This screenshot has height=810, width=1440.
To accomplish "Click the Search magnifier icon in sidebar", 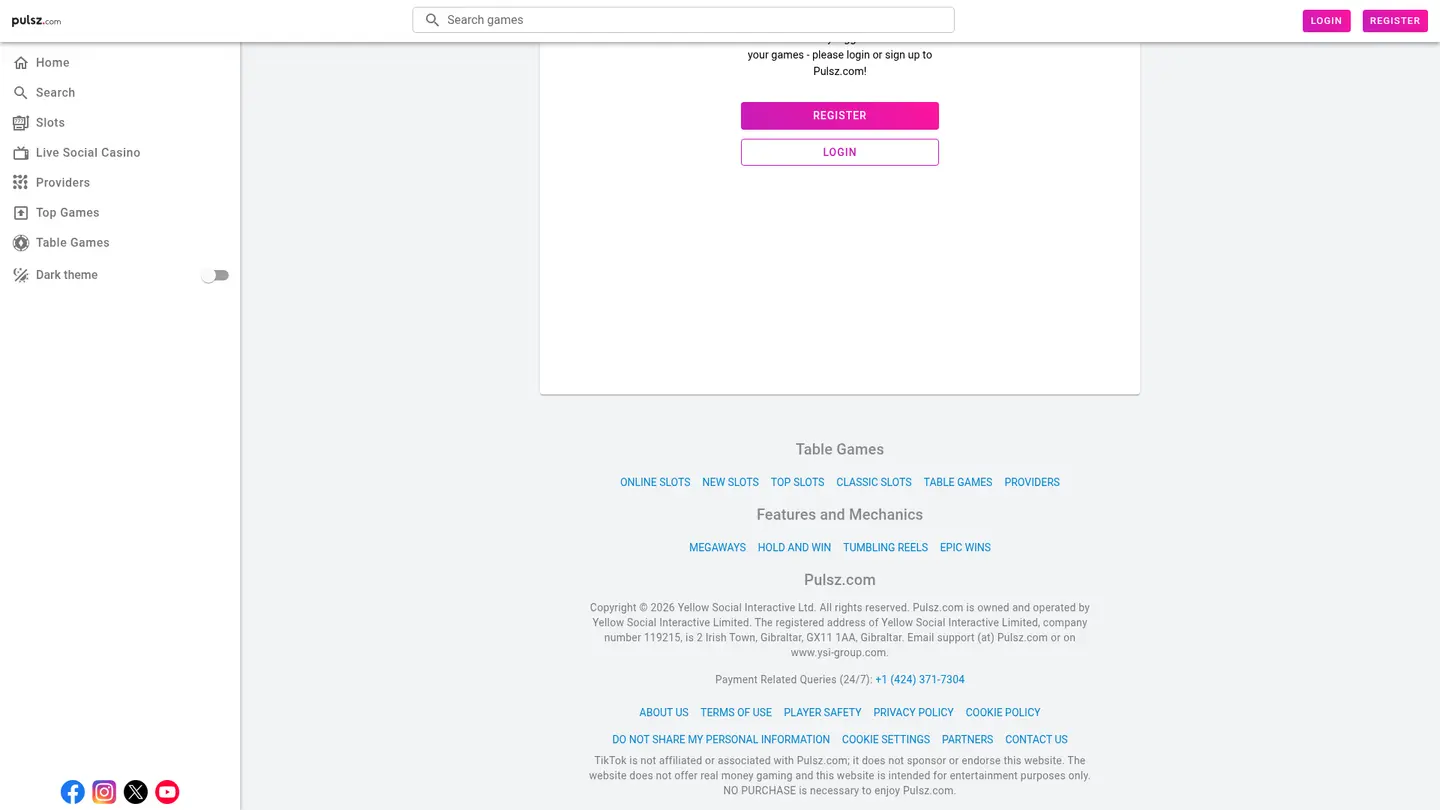I will 20,93.
